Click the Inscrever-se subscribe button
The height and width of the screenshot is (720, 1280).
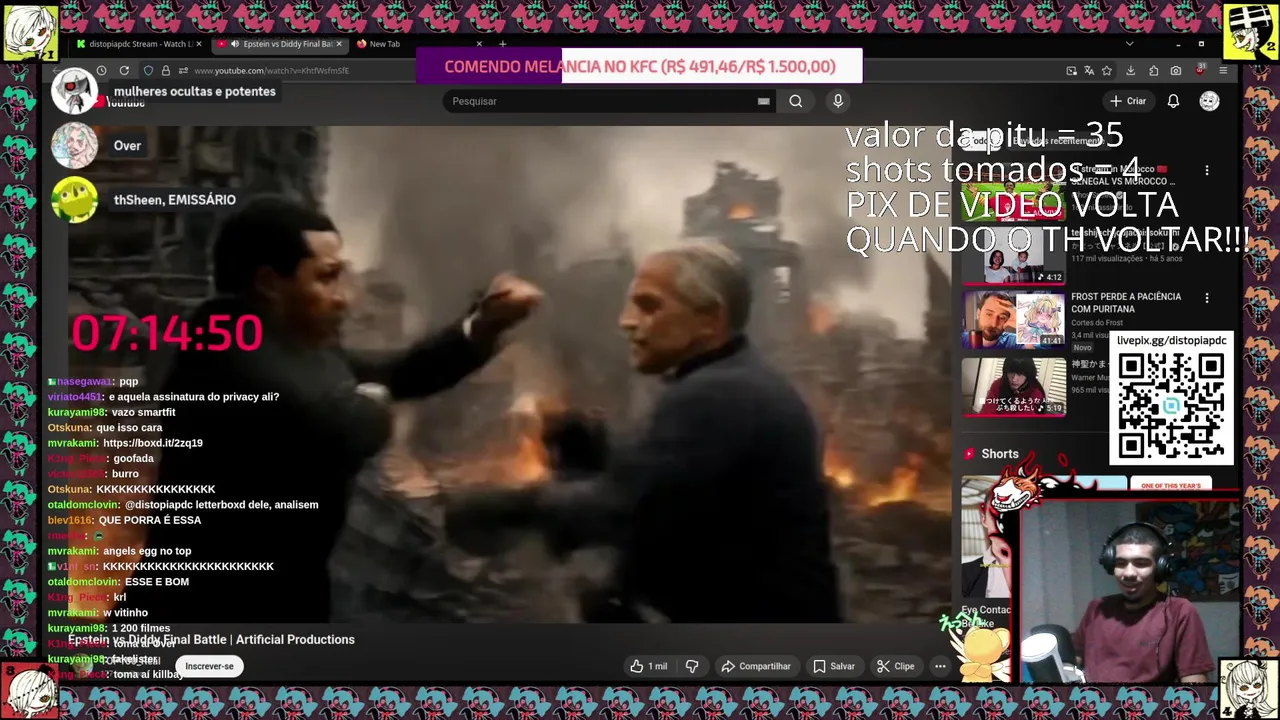tap(209, 666)
